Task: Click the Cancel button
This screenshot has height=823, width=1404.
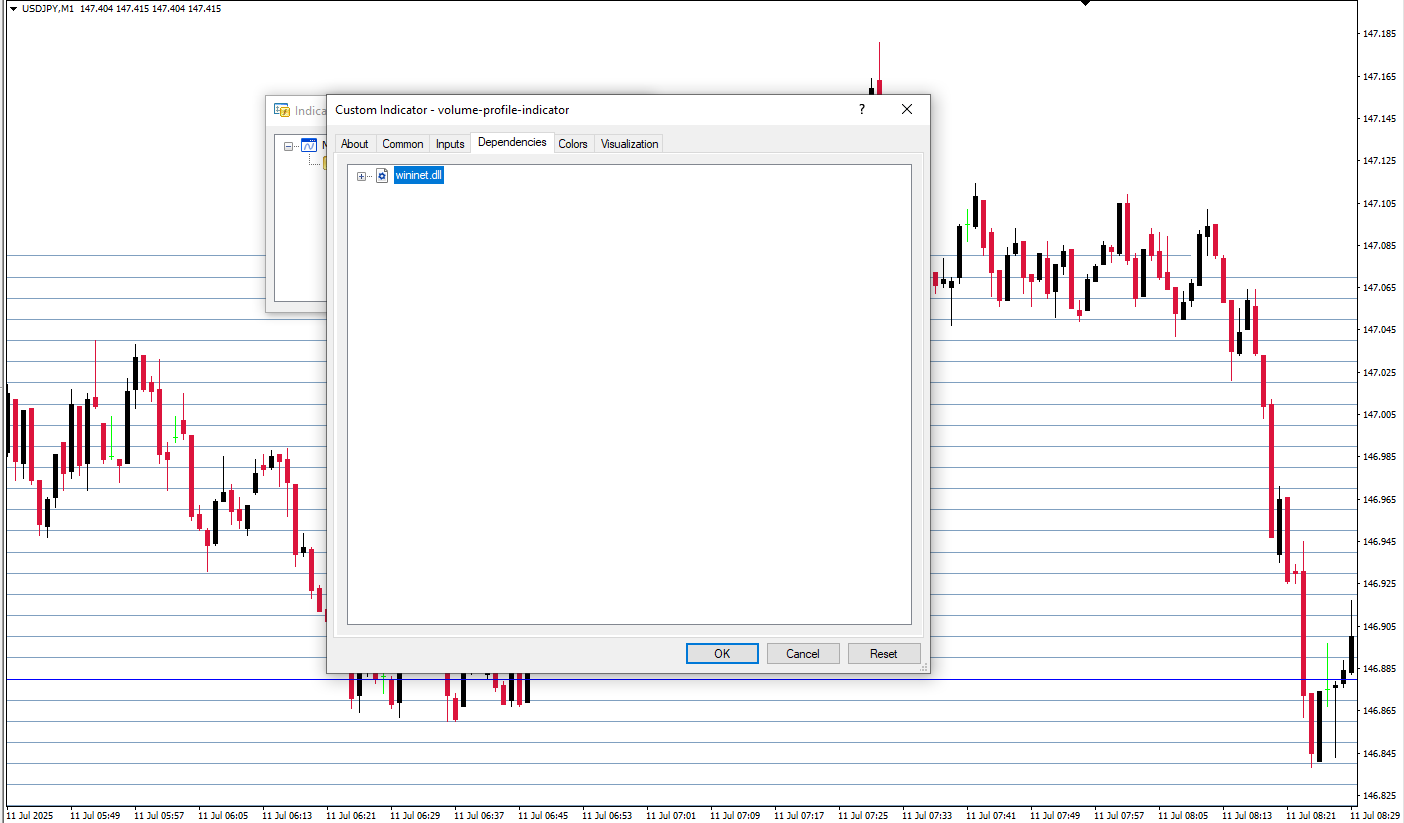Action: (x=802, y=654)
